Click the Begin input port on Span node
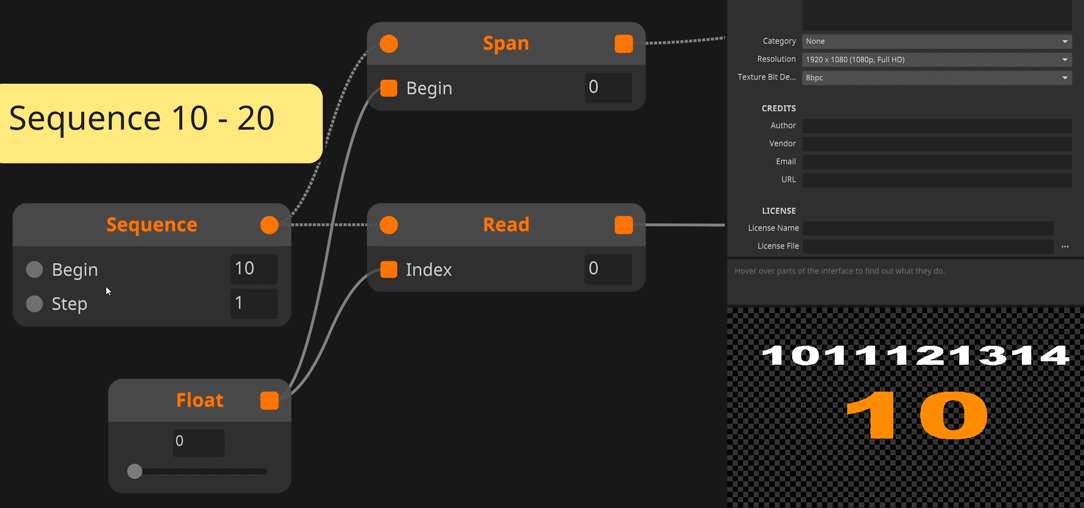Screen dimensions: 1084x508 click(389, 88)
